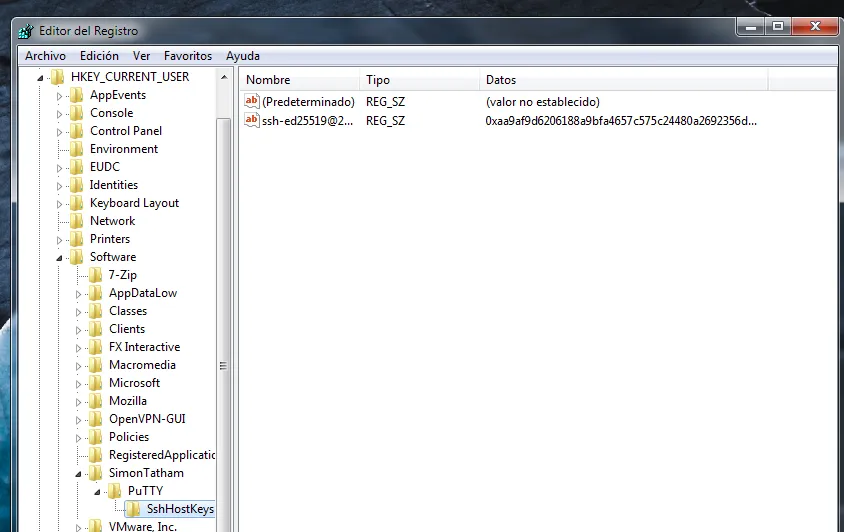This screenshot has width=844, height=532.
Task: Collapse the SimonTatham key
Action: click(79, 474)
